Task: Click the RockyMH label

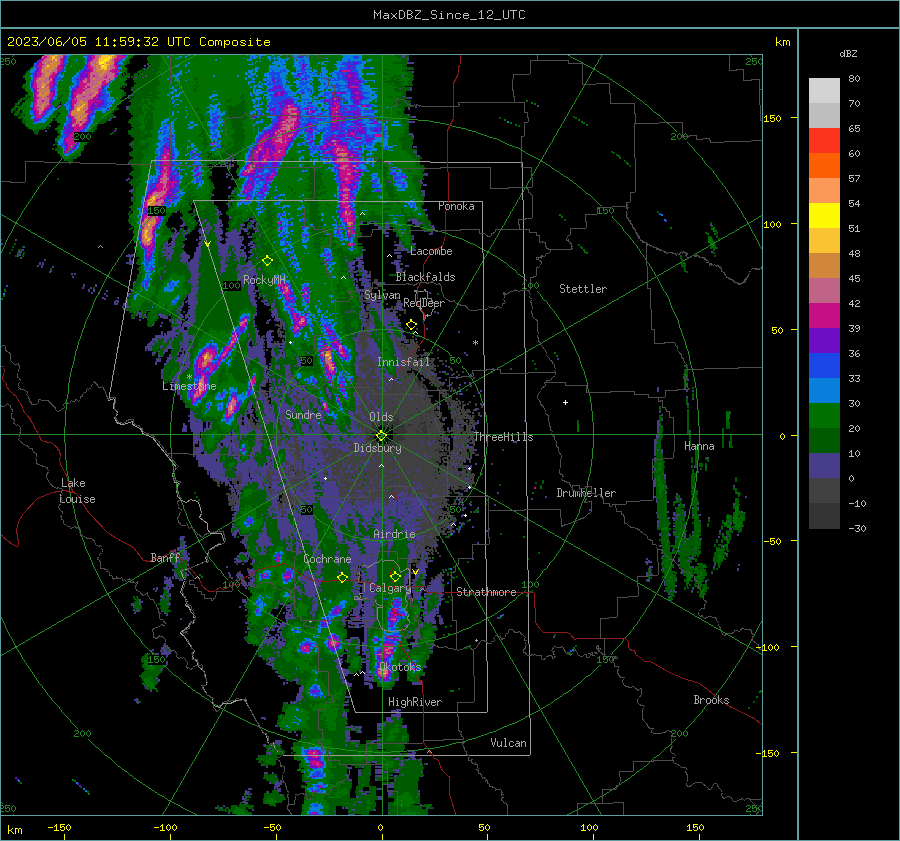Action: [x=265, y=280]
